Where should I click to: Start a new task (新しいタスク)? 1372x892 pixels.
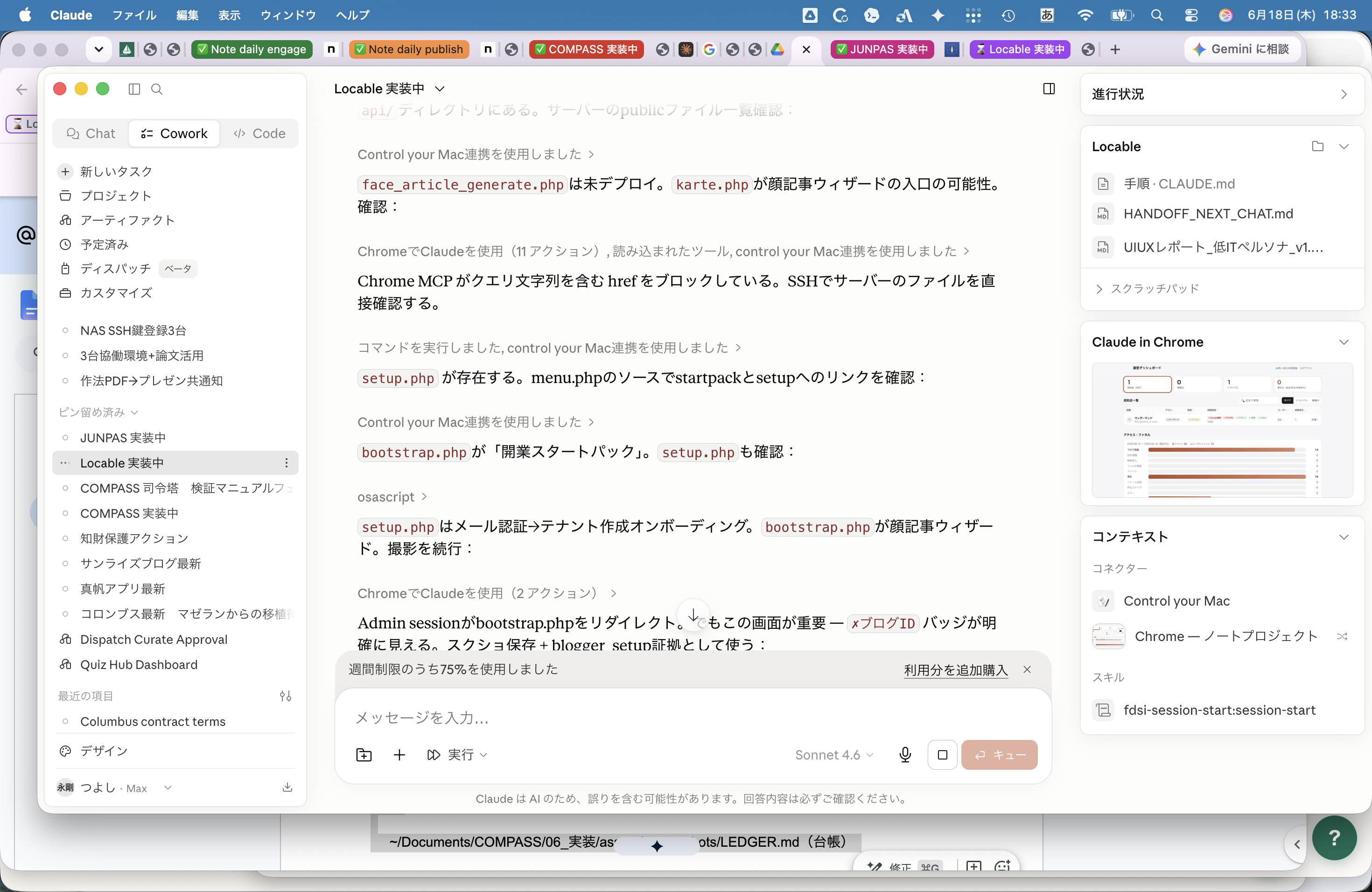click(175, 171)
